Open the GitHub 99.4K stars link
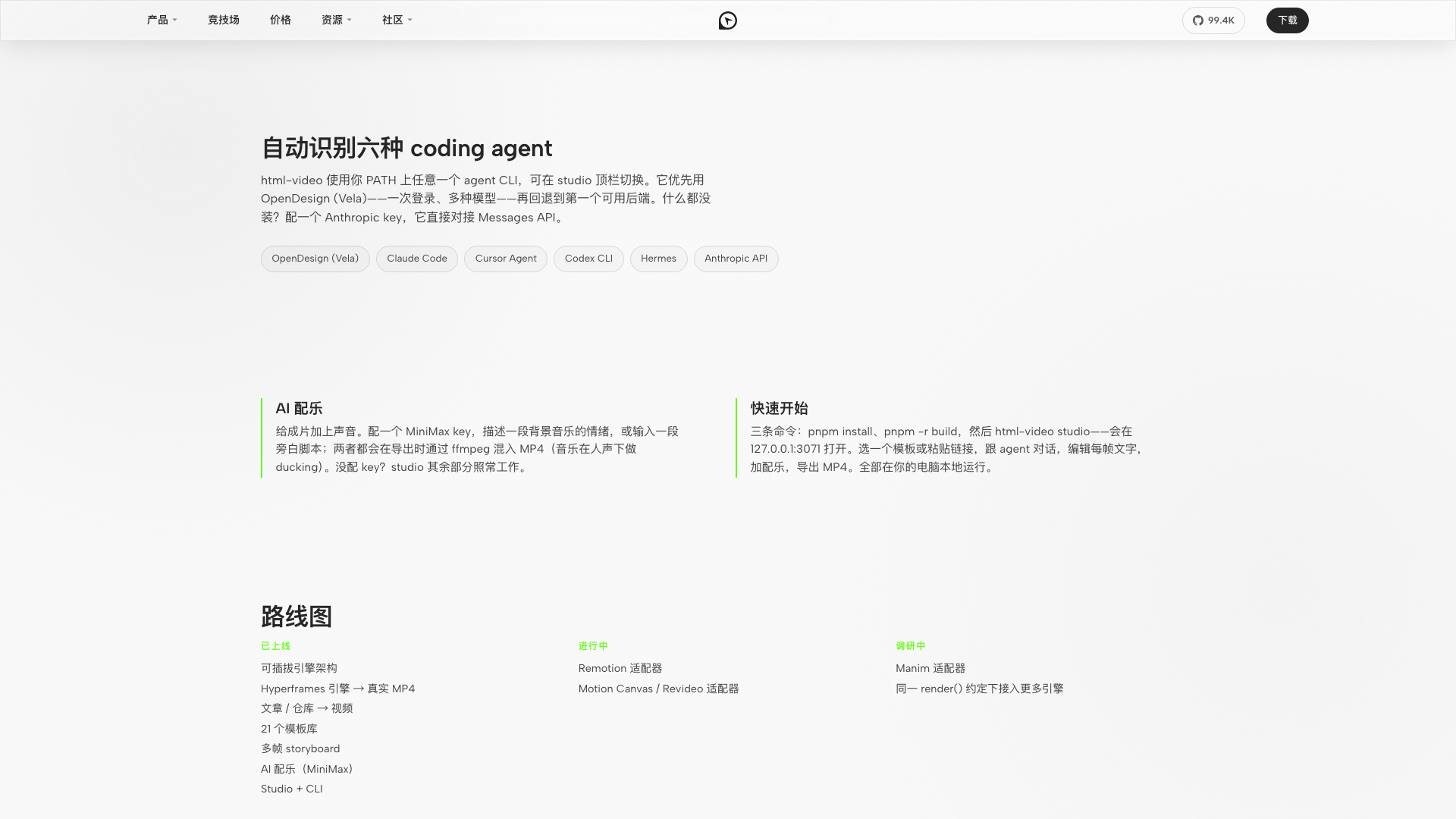Image resolution: width=1456 pixels, height=819 pixels. tap(1213, 20)
